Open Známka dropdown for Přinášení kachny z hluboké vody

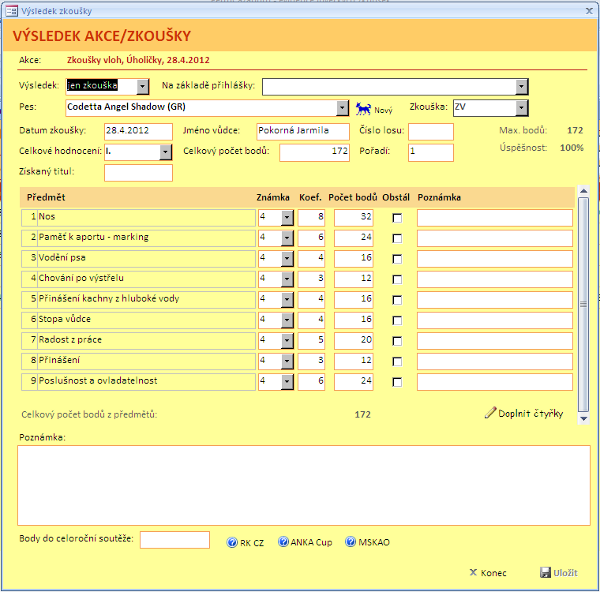tap(287, 300)
